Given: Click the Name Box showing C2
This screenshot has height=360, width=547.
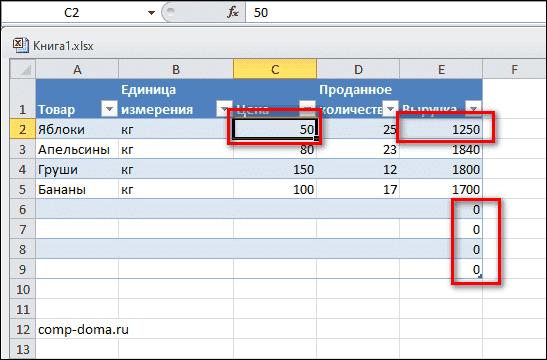Looking at the screenshot, I should coord(72,13).
